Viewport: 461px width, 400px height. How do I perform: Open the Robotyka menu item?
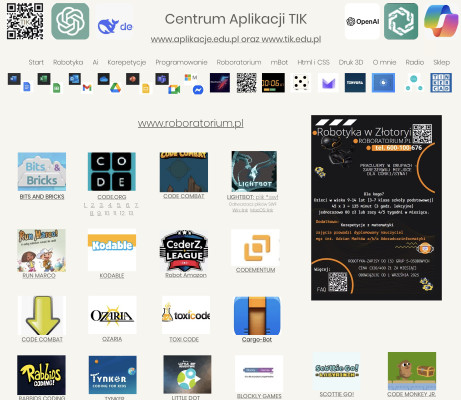68,62
